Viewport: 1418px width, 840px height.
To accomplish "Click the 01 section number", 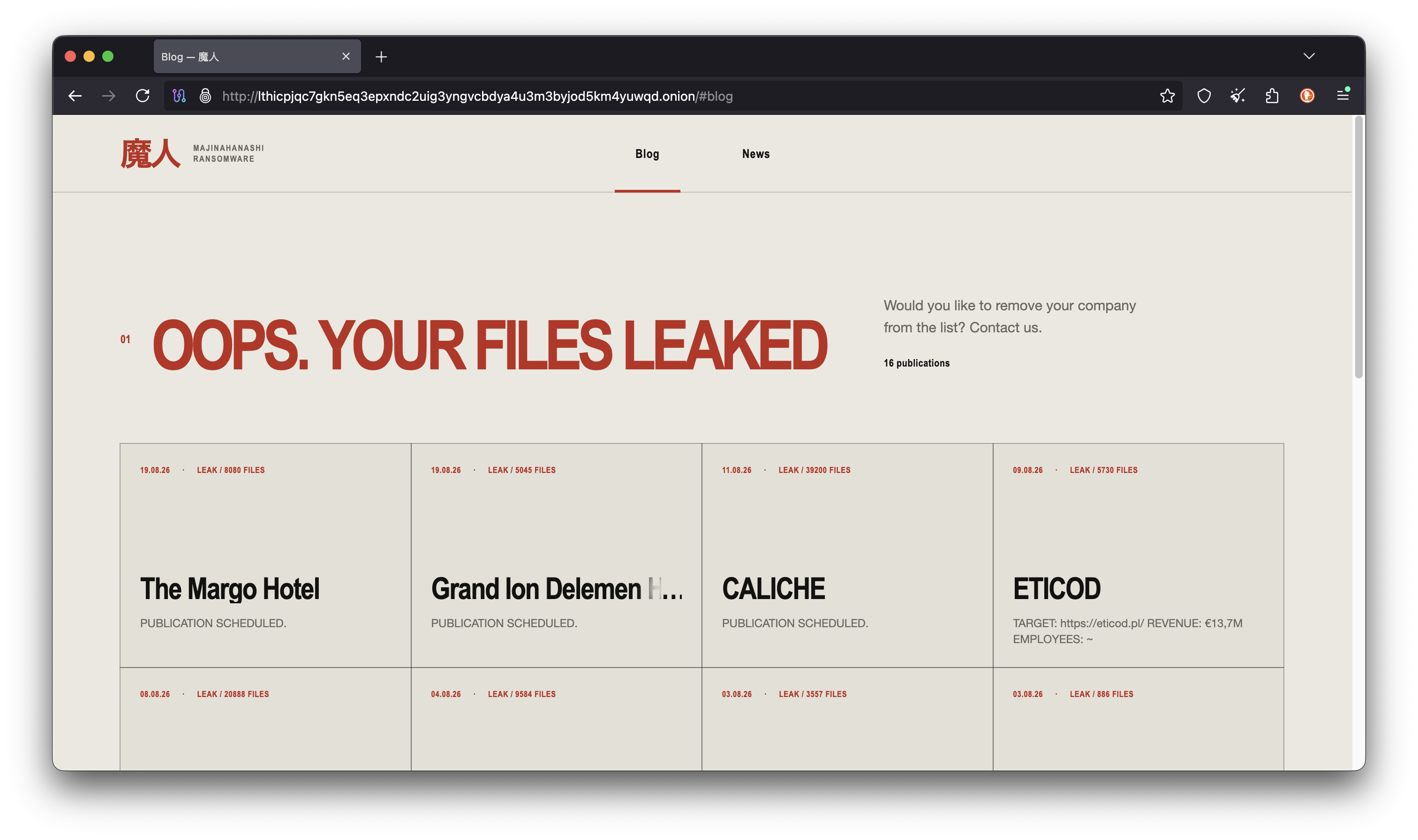I will (x=125, y=340).
